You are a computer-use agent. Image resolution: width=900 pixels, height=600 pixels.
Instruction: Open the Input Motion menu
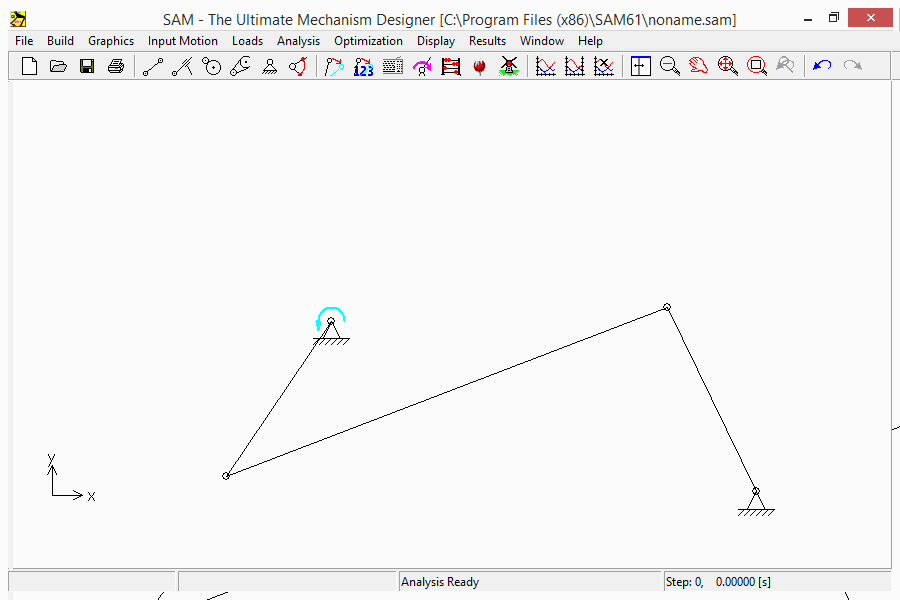point(182,41)
